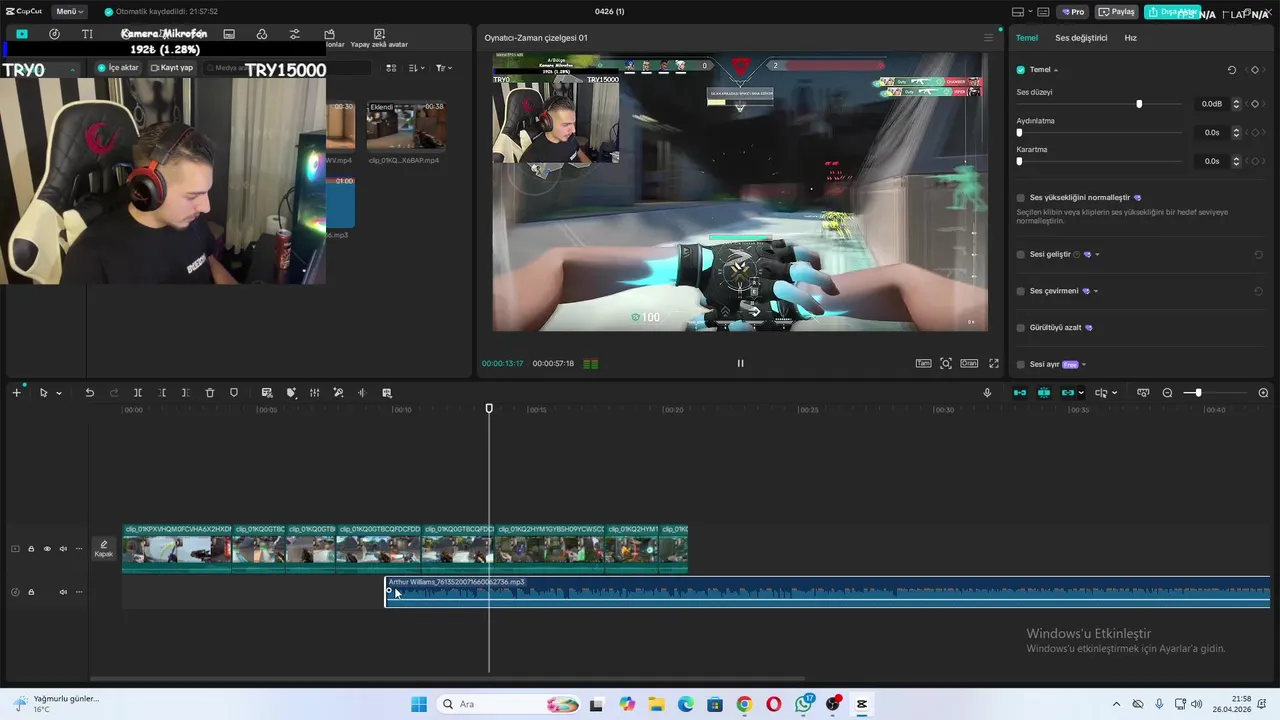Switch to the Hız tab
This screenshot has height=720, width=1280.
click(x=1130, y=38)
